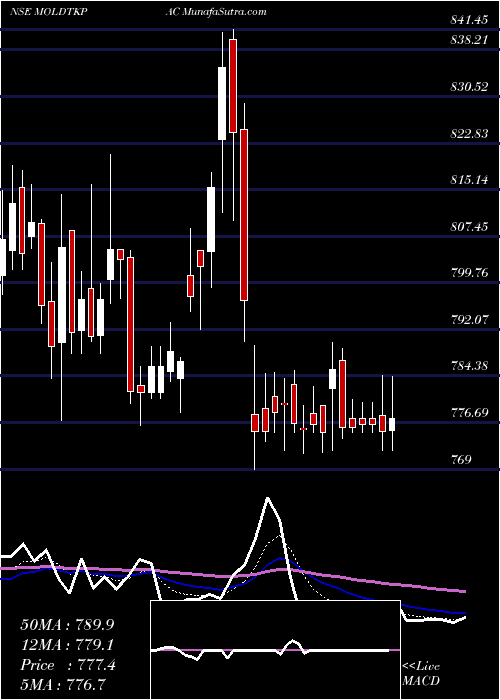Click the MACD inset chart panel
500x700 pixels.
tap(275, 650)
